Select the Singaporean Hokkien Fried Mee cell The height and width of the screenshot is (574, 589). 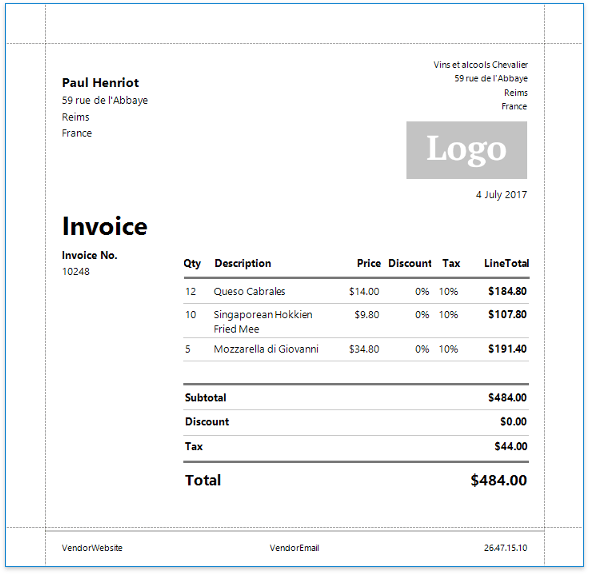point(263,322)
